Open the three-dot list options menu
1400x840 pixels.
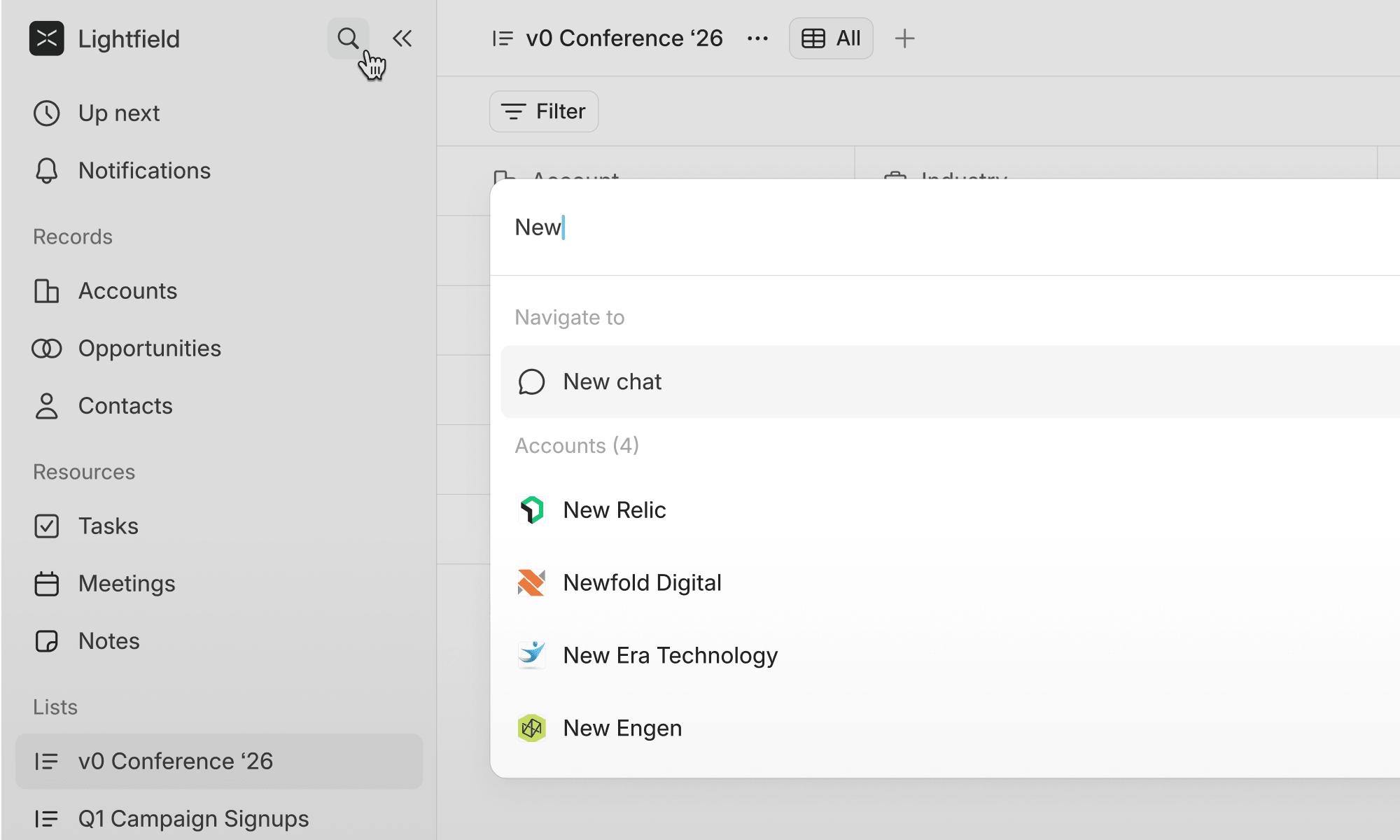pyautogui.click(x=757, y=38)
